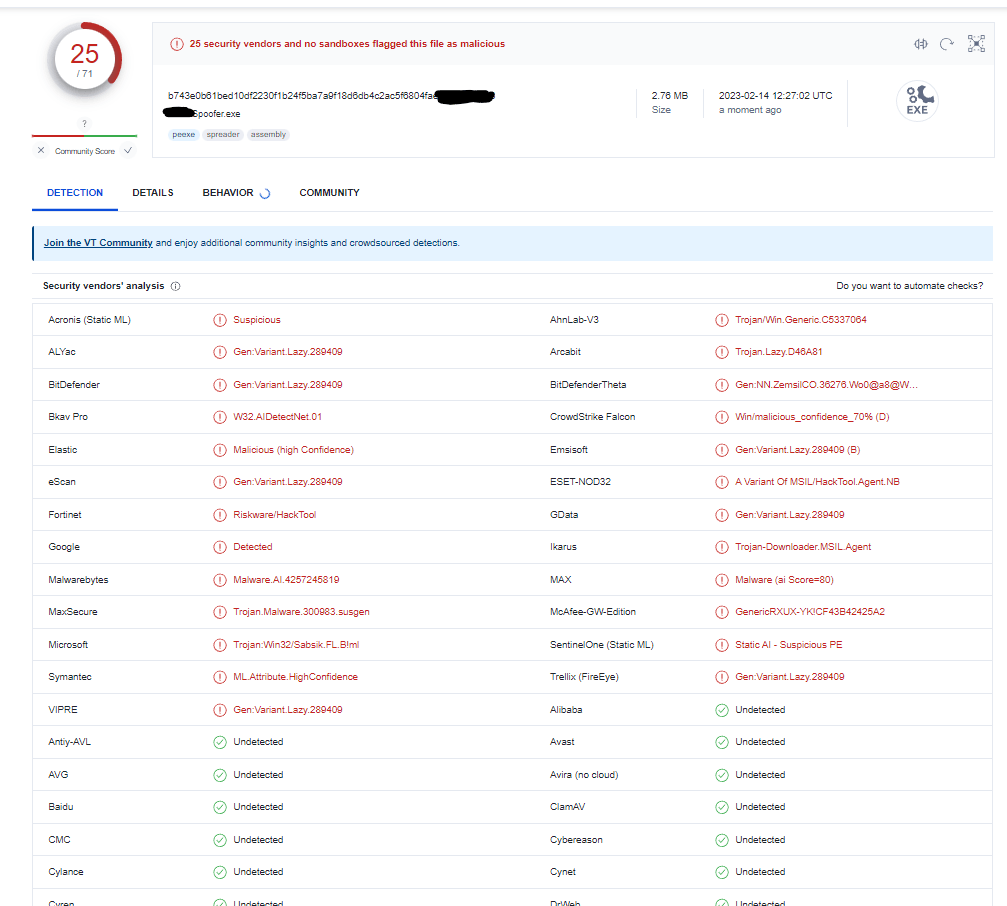Click green check icon in ClamAV row
The width and height of the screenshot is (1007, 906).
tap(722, 807)
